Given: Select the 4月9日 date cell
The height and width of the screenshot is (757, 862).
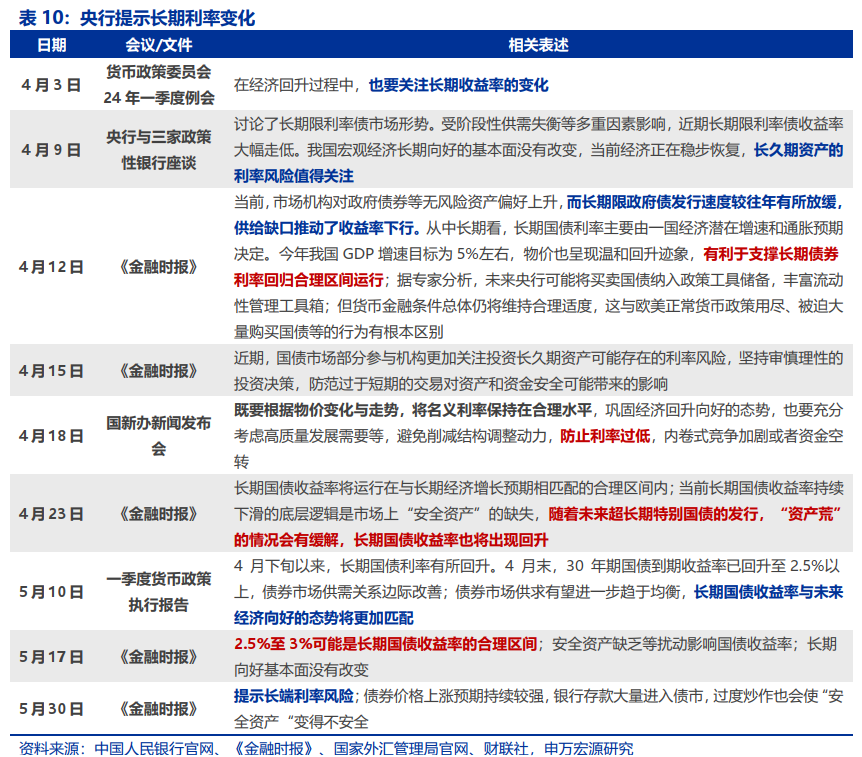Looking at the screenshot, I should pos(51,150).
